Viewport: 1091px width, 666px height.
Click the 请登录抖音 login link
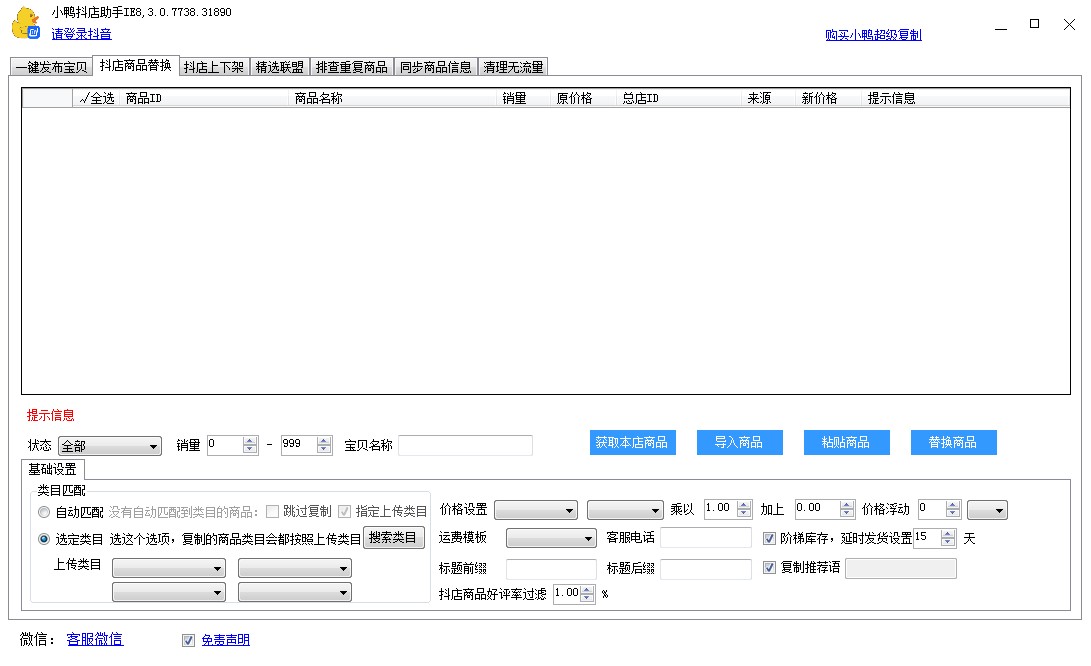coord(81,34)
